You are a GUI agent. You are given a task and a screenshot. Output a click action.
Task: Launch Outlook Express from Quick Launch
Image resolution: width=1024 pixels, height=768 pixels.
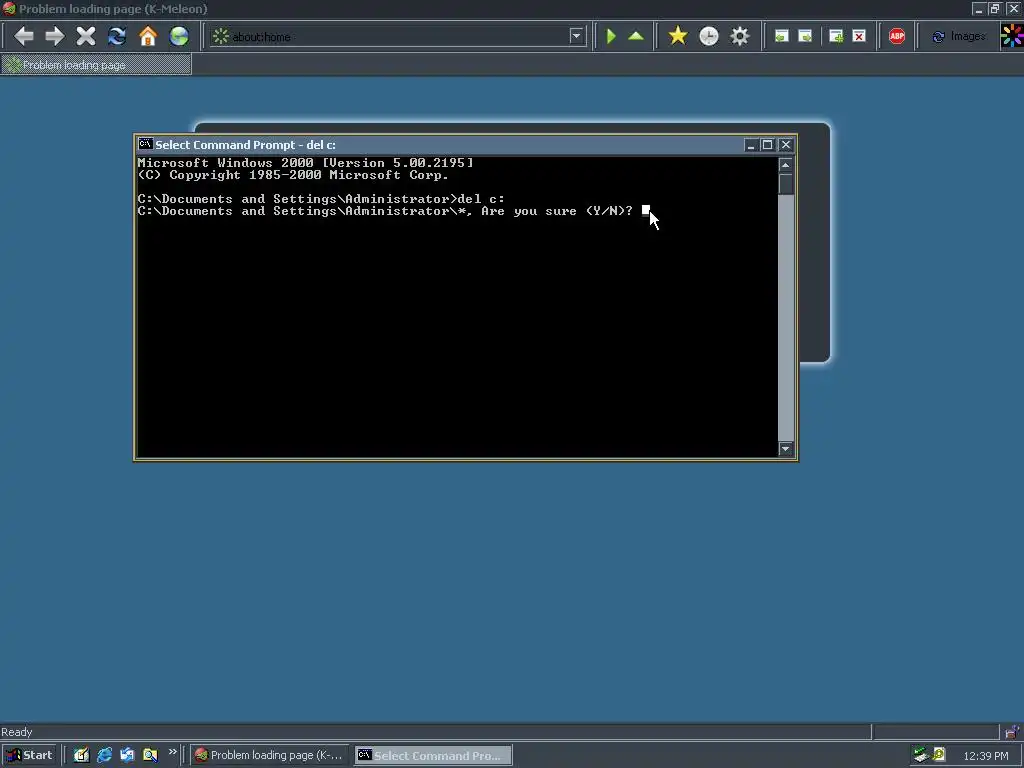point(127,755)
